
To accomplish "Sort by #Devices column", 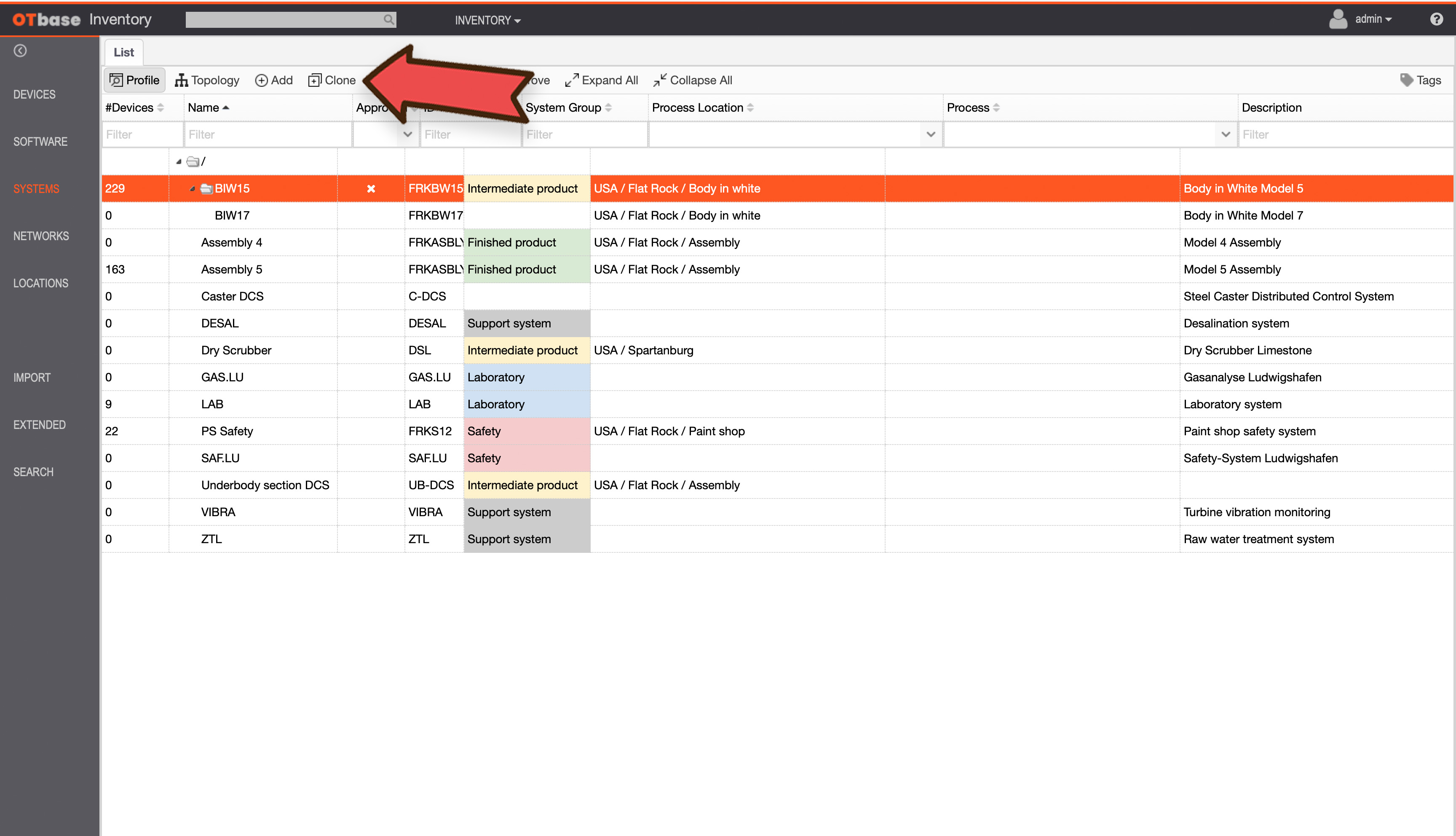I will 135,108.
